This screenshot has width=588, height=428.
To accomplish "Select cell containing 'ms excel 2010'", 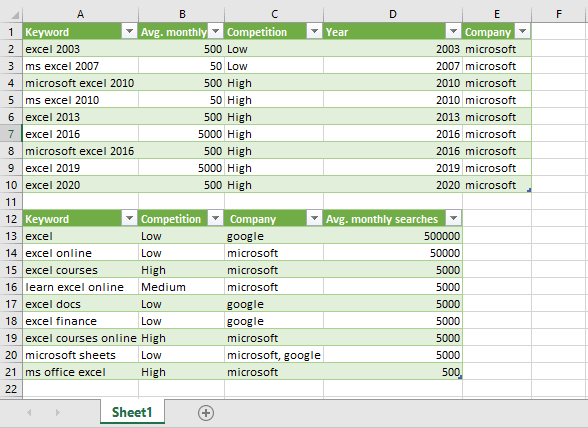I will click(80, 100).
